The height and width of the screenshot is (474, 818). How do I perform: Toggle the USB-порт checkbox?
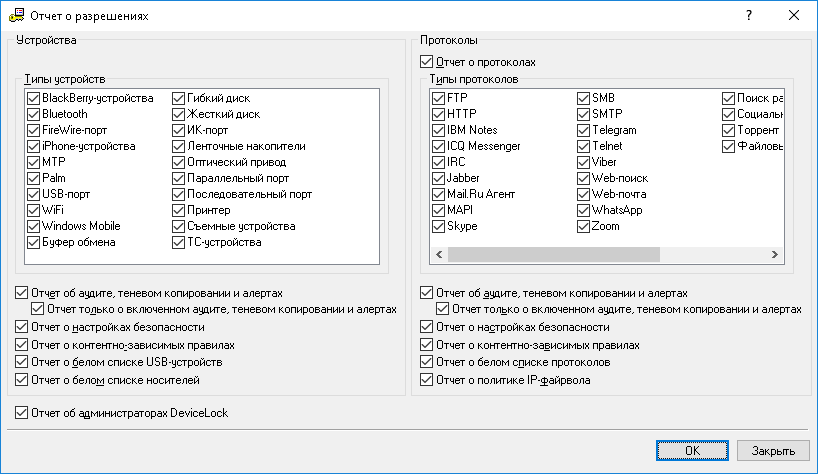pyautogui.click(x=35, y=194)
